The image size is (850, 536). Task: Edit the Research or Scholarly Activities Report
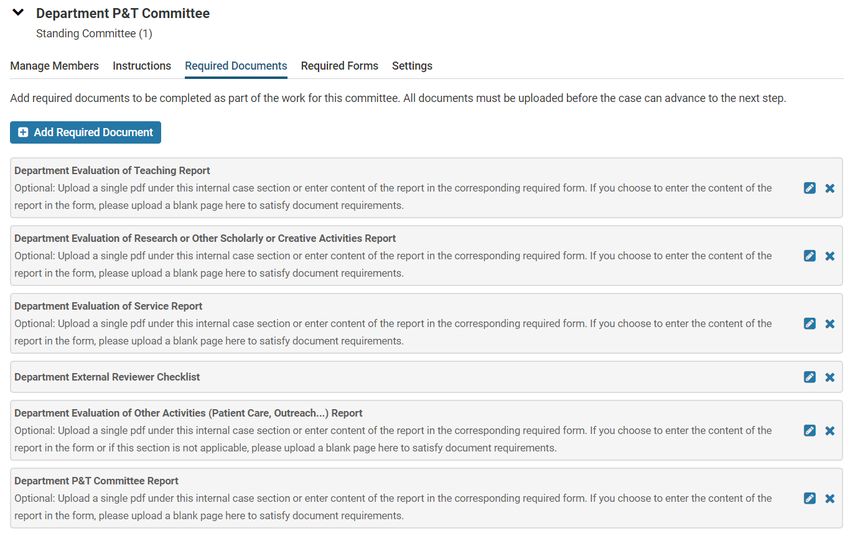pos(809,256)
